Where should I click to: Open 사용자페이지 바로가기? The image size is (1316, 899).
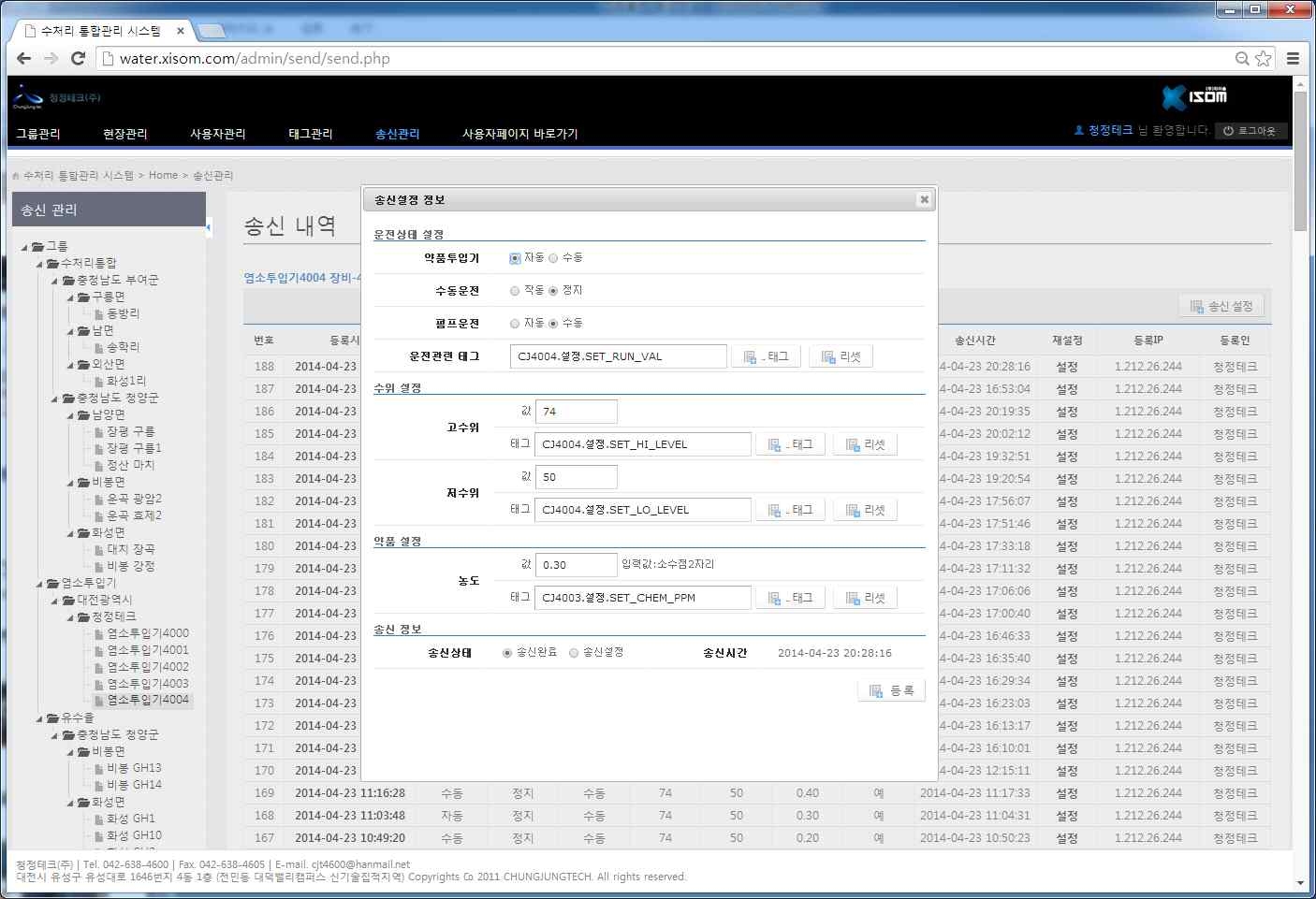520,134
